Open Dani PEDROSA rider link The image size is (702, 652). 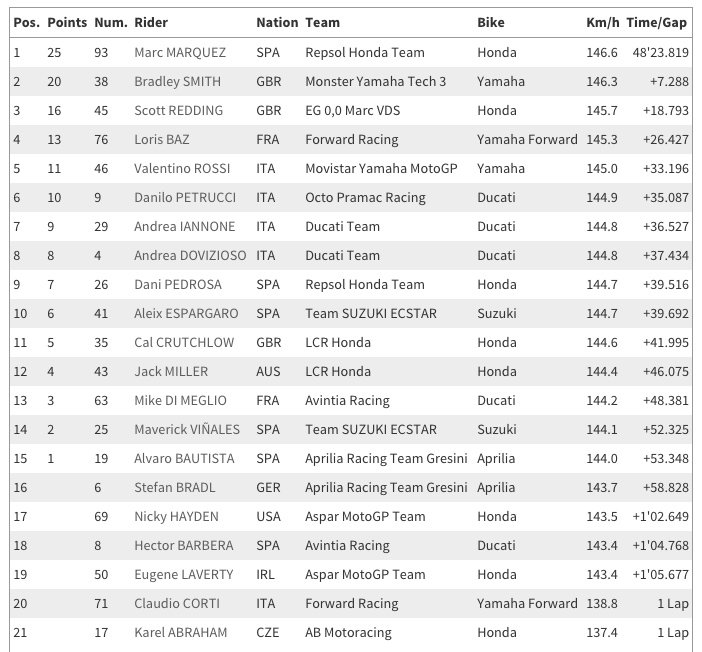click(178, 284)
